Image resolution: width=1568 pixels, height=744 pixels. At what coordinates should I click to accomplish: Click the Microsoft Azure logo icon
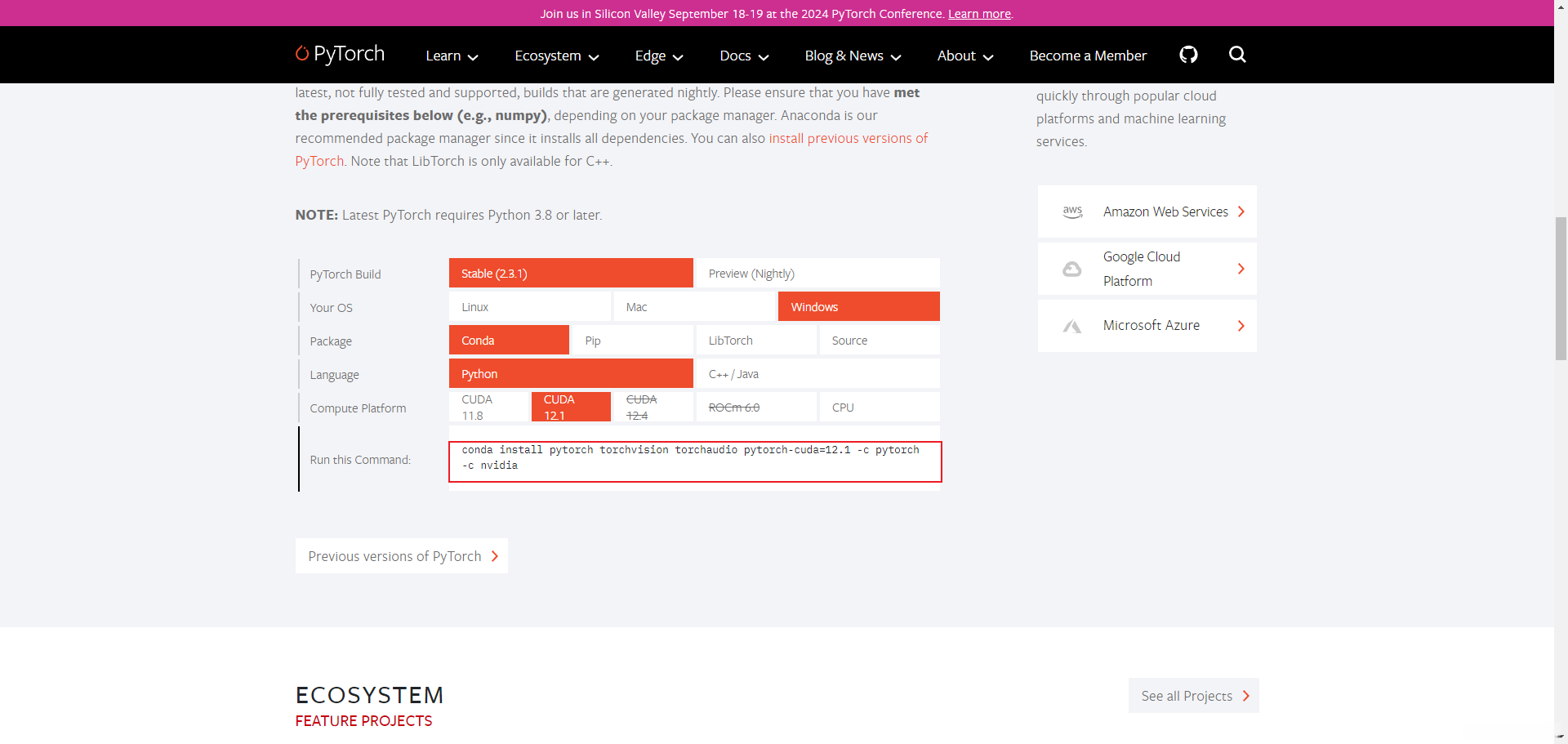pyautogui.click(x=1072, y=326)
